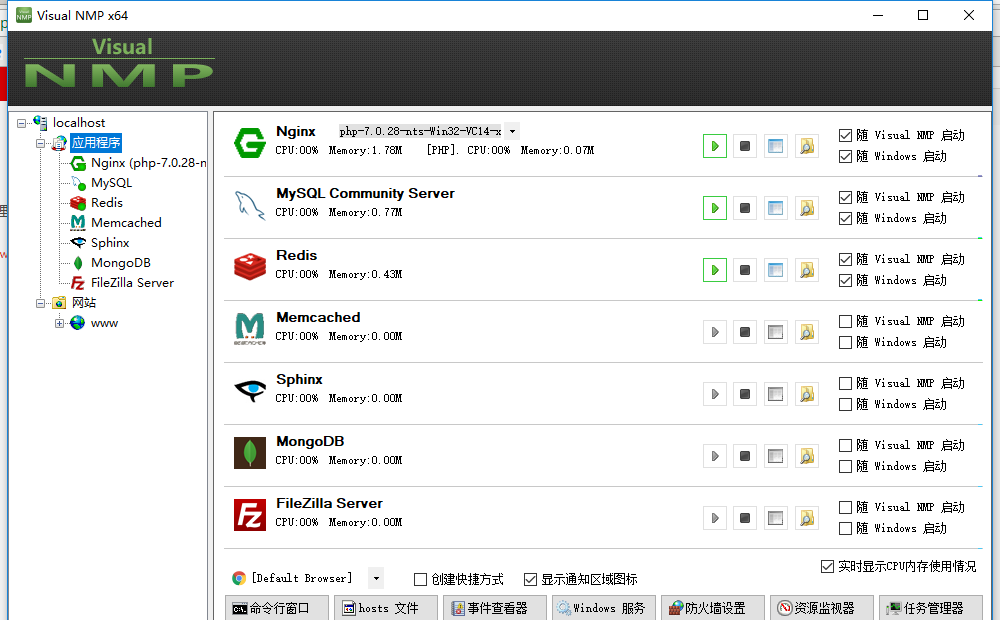
Task: View Redis log file icon
Action: (x=807, y=270)
